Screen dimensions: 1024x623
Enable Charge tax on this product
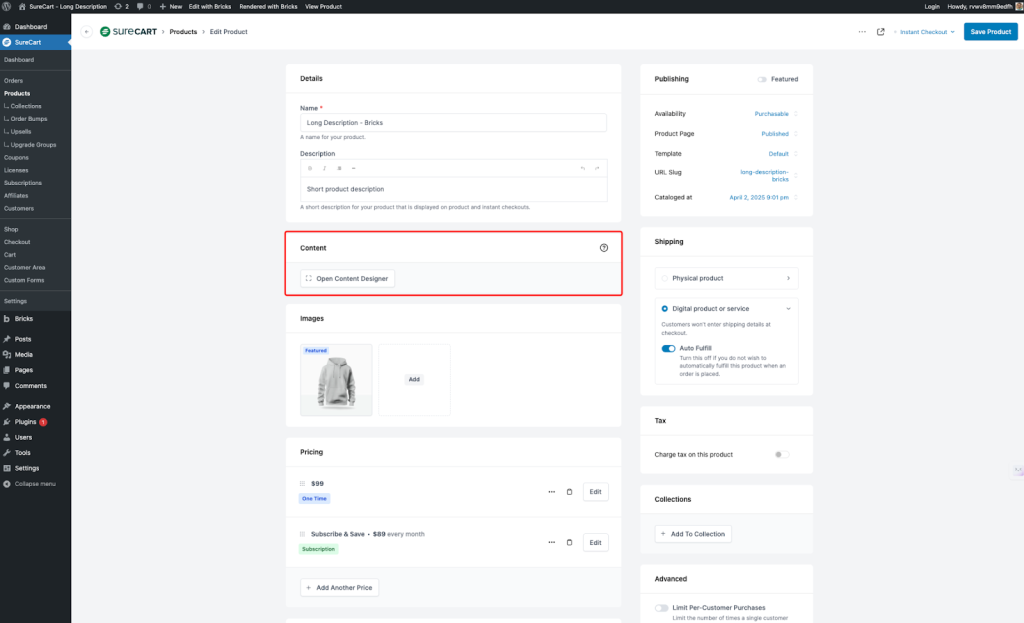click(781, 454)
